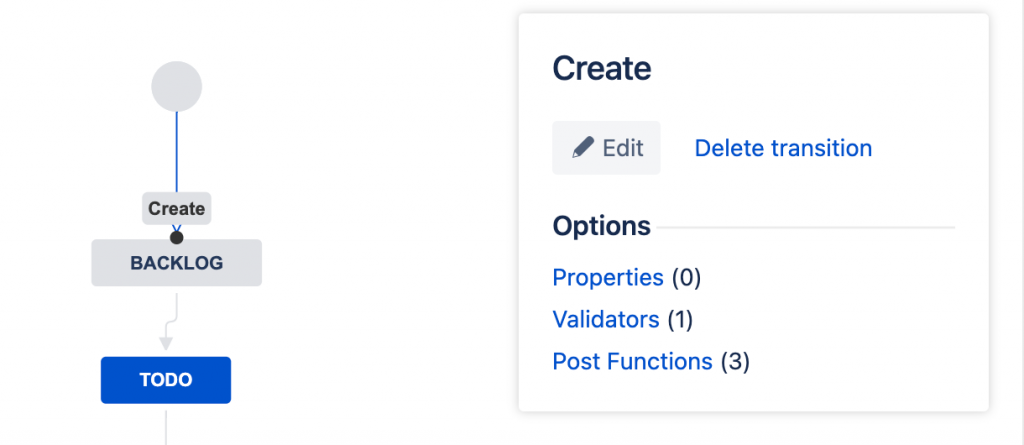
Task: Click the Options section heading
Action: (601, 227)
